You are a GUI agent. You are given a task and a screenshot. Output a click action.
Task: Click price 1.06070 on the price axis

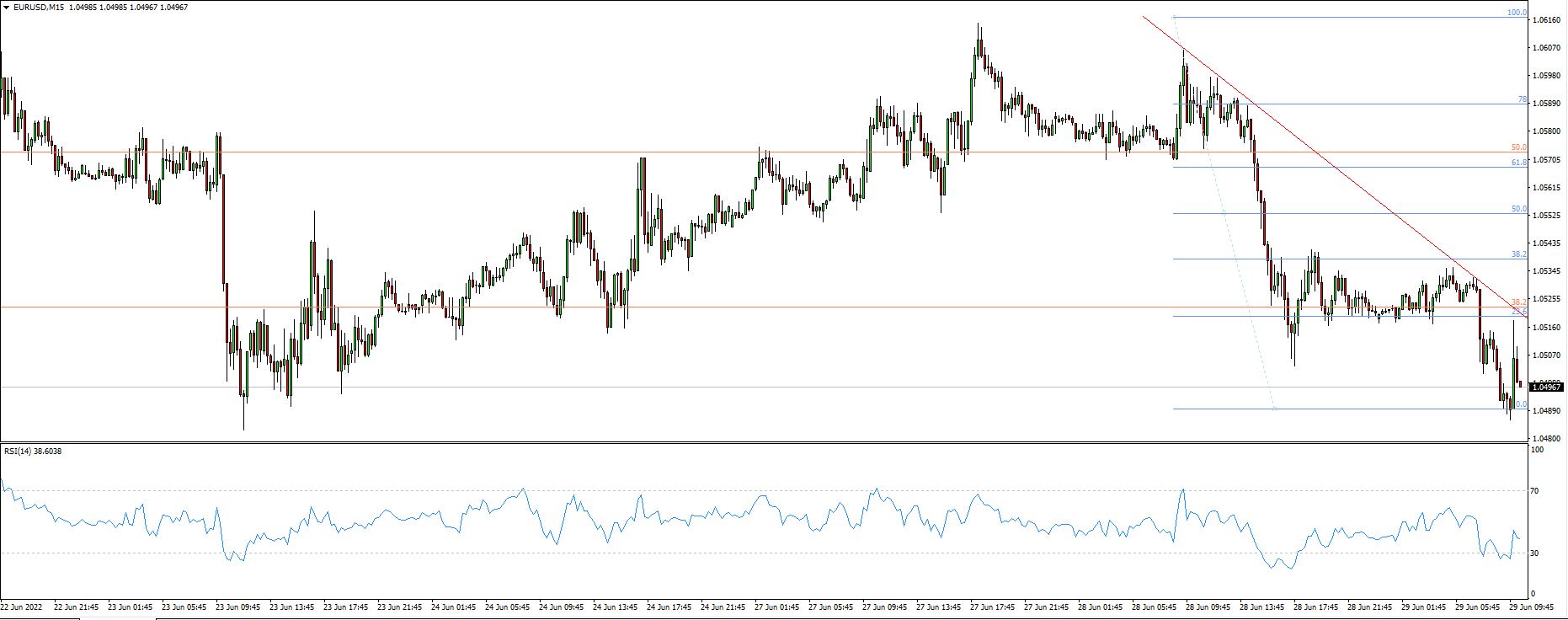pos(1547,47)
